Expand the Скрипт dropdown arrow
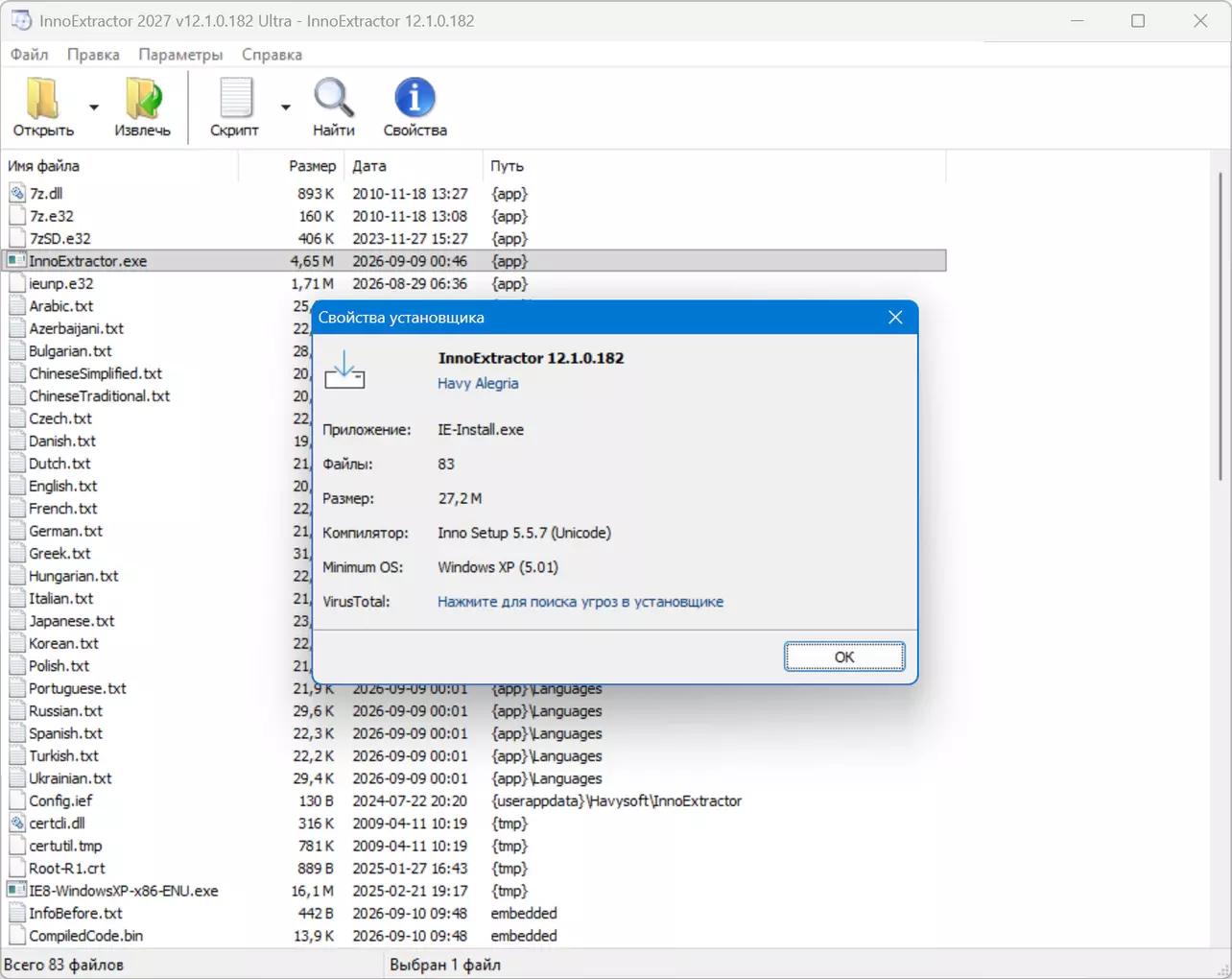 [x=286, y=107]
